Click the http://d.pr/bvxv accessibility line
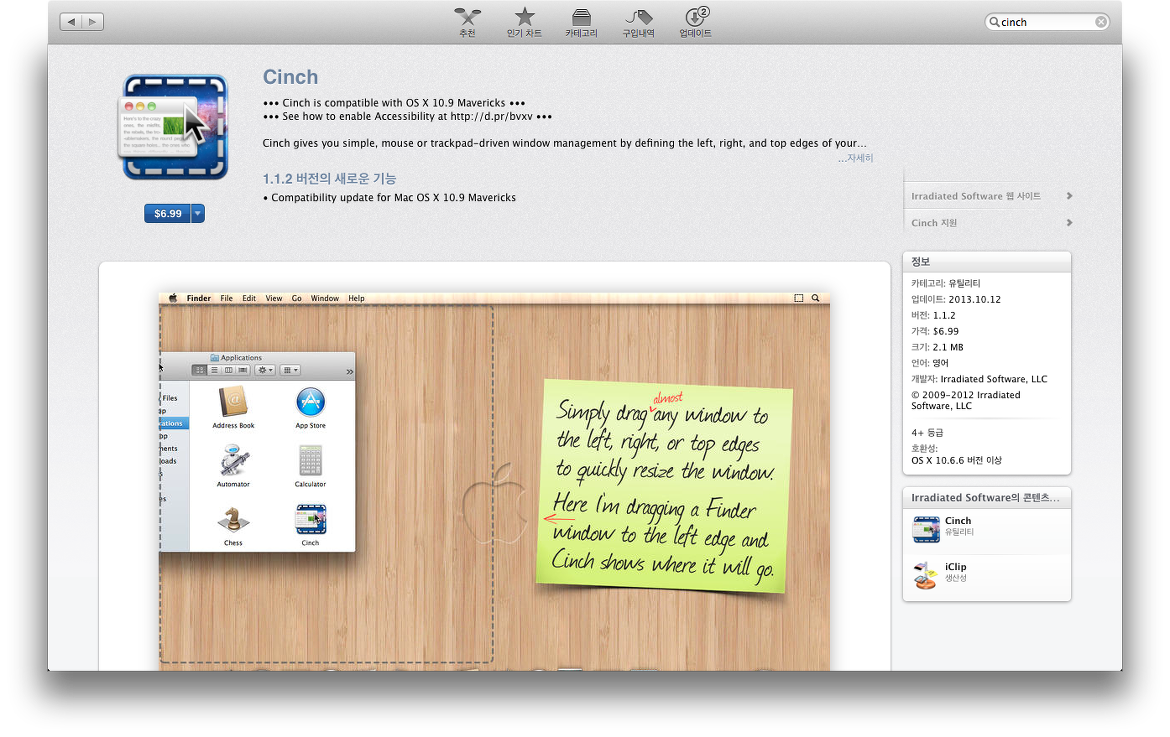The width and height of the screenshot is (1170, 737). pyautogui.click(x=407, y=116)
